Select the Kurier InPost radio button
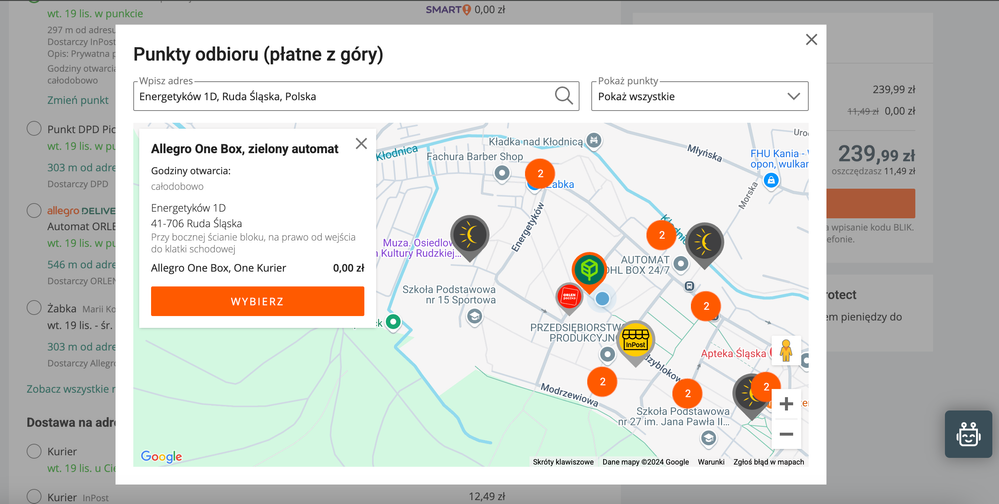Image resolution: width=999 pixels, height=504 pixels. [x=34, y=496]
